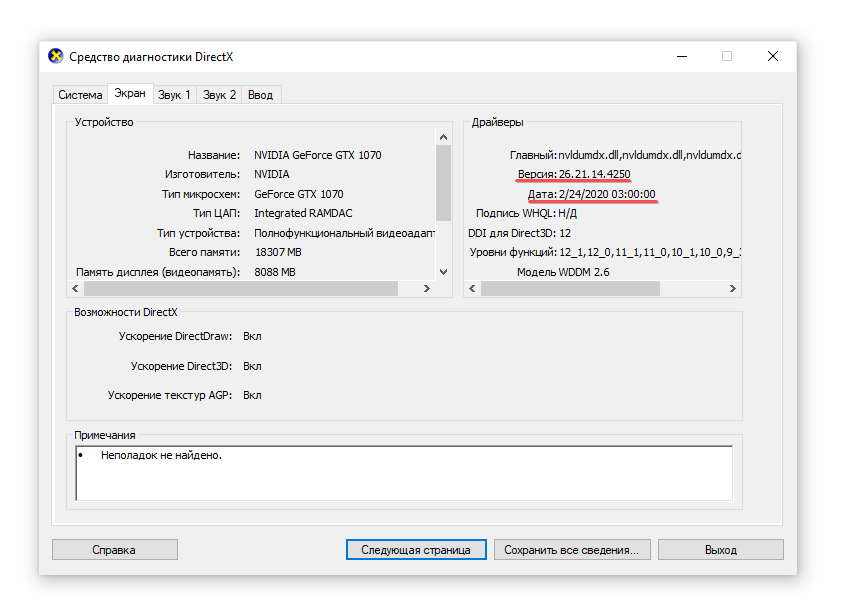Click up arrow of Устройство vertical scrollbar
The image size is (844, 606).
pos(444,137)
